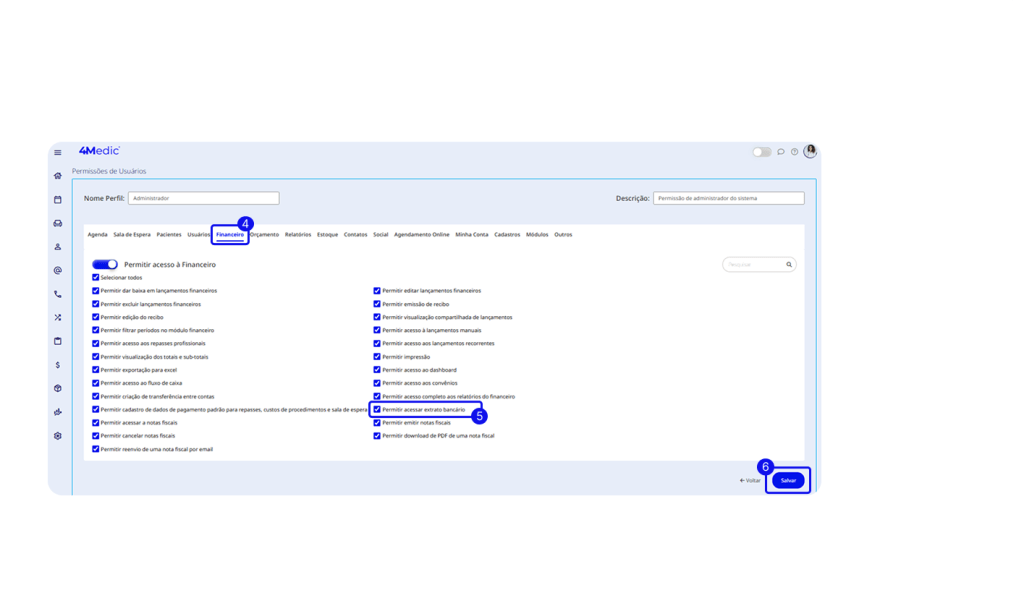1024x598 pixels.
Task: Click the home icon in sidebar
Action: click(x=58, y=176)
